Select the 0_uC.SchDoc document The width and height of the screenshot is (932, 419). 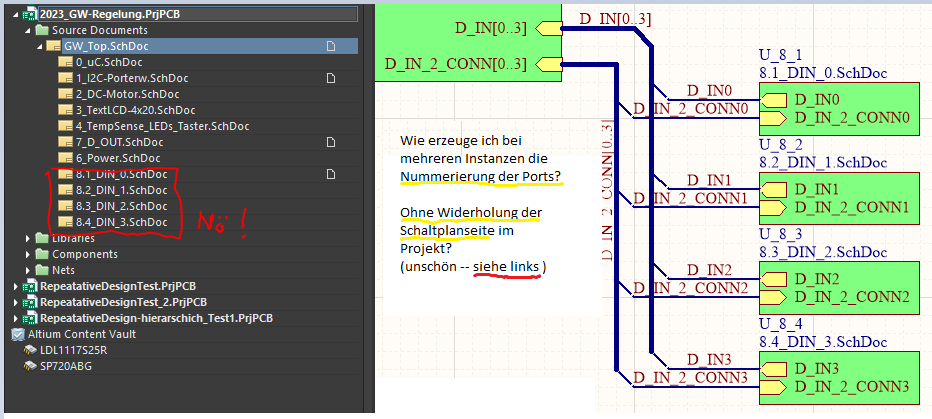tap(109, 62)
